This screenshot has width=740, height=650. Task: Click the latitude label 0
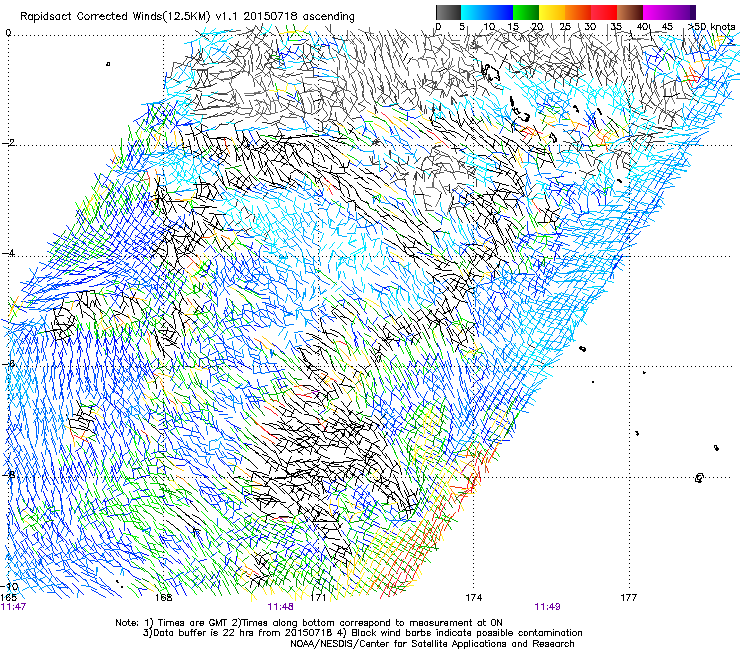pyautogui.click(x=8, y=33)
